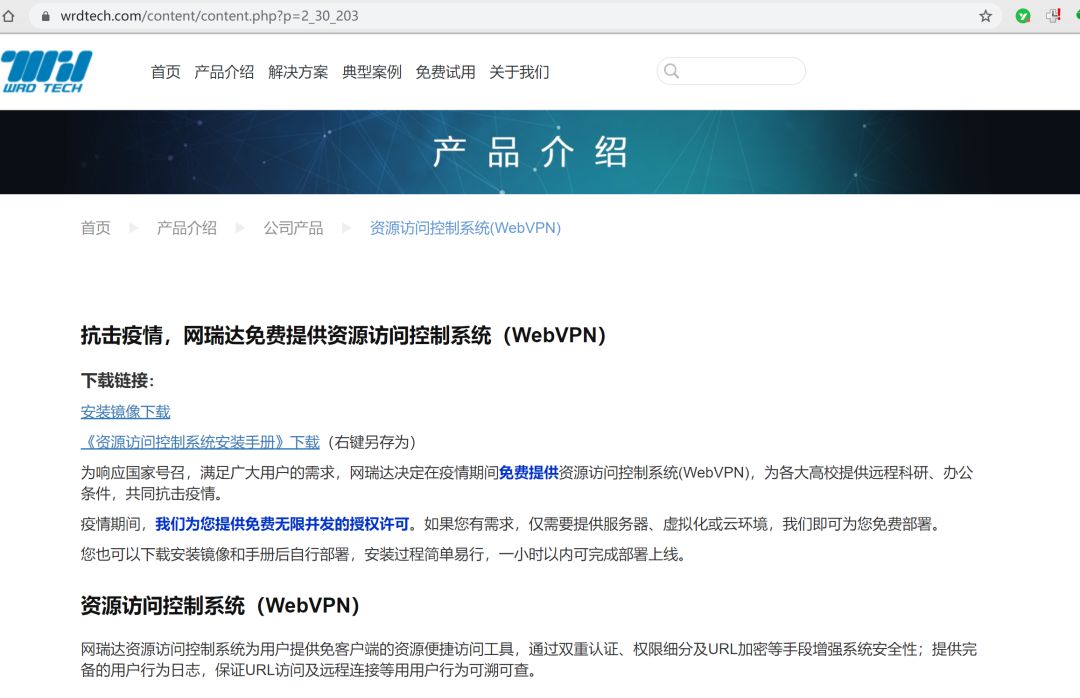Click the browser home icon
Viewport: 1080px width, 698px height.
(x=9, y=16)
